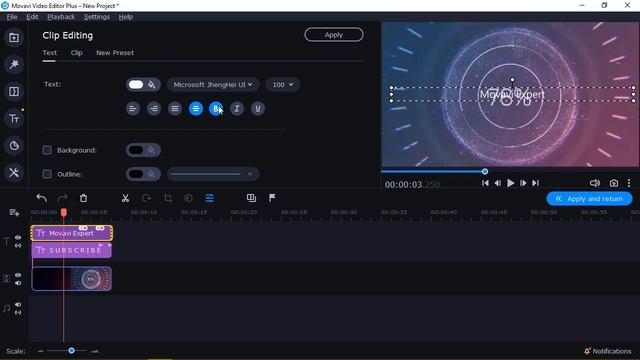Center the text alignment
640x360 pixels.
click(196, 109)
